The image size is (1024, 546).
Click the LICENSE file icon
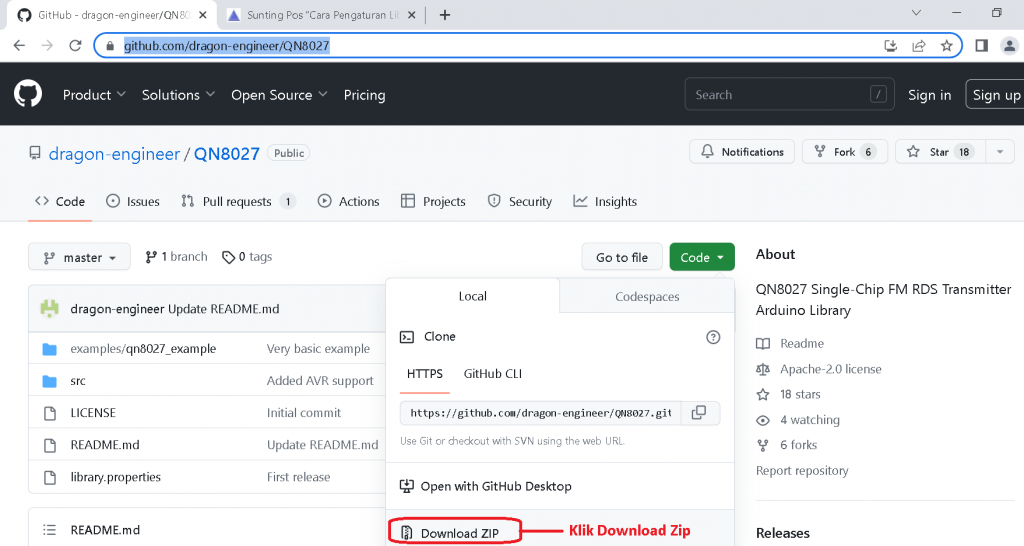[50, 413]
